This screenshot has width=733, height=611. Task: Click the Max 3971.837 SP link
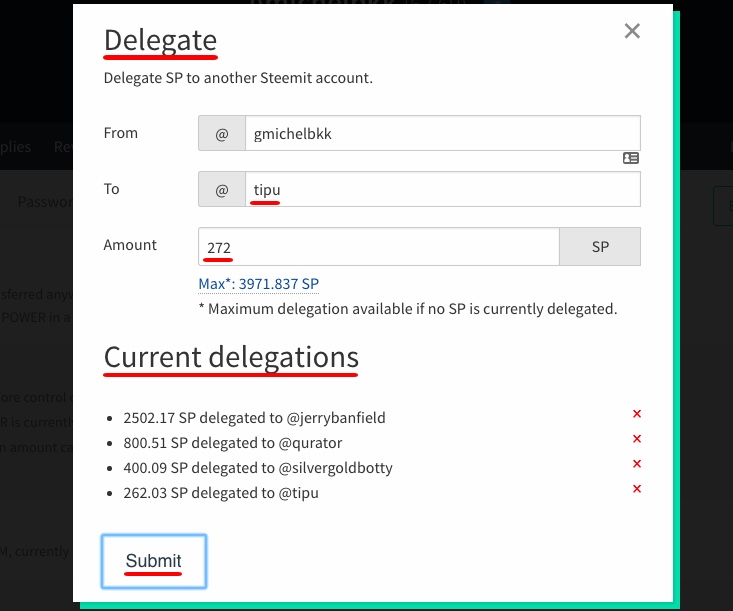259,284
